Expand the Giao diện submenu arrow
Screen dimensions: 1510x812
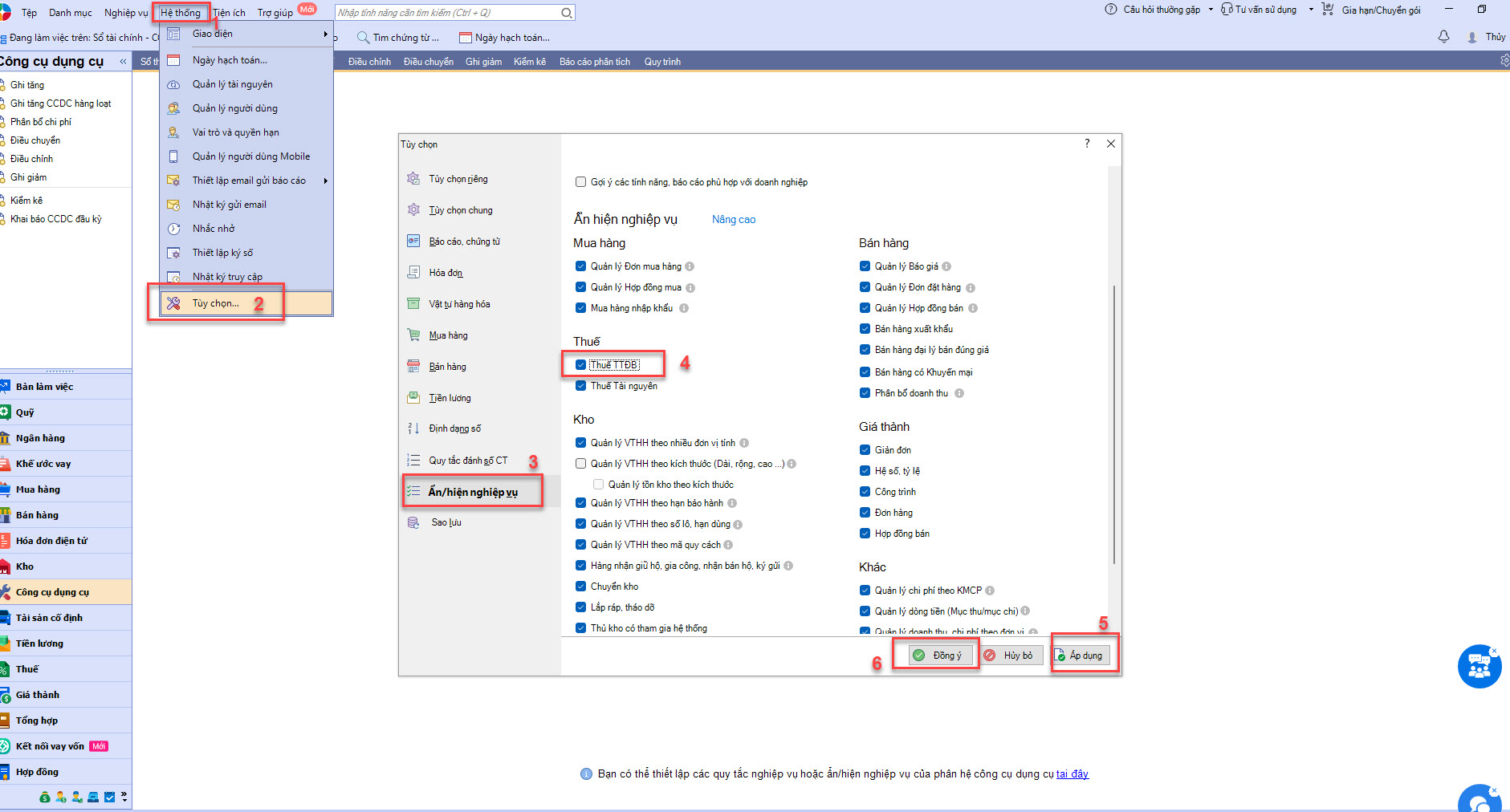click(325, 34)
